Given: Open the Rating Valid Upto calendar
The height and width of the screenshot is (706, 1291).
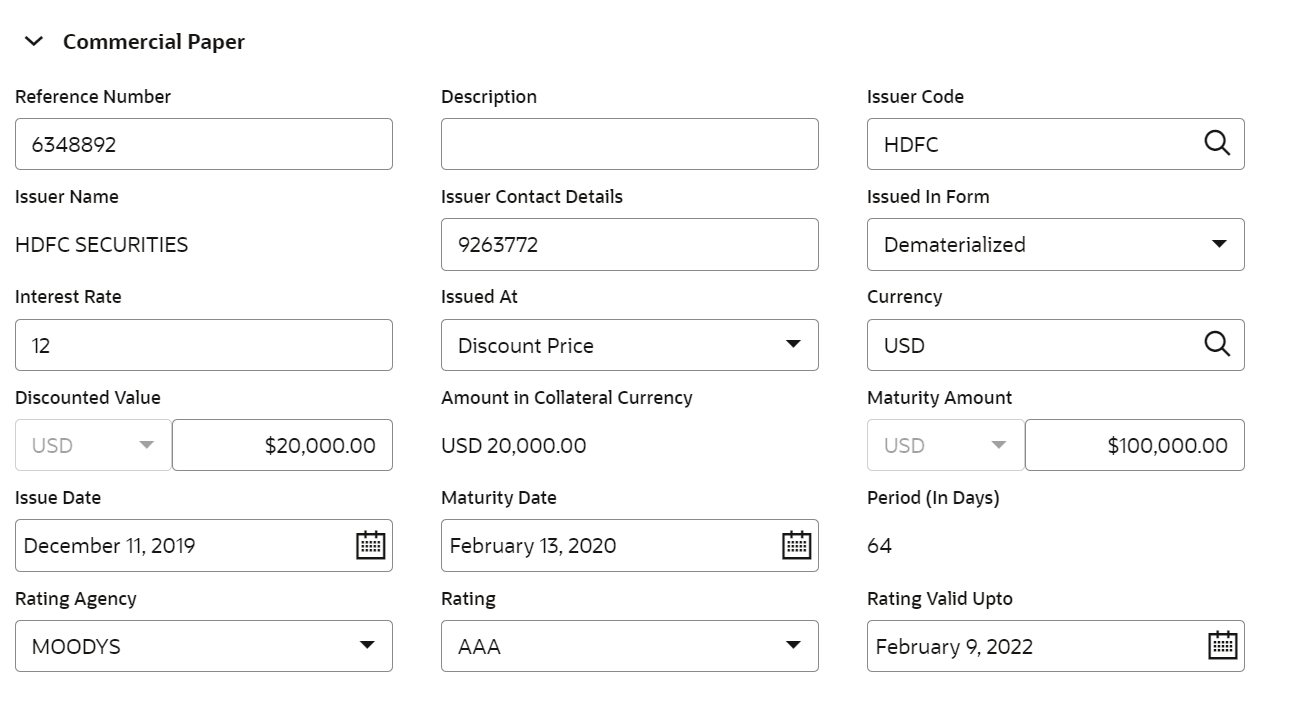Looking at the screenshot, I should (x=1222, y=646).
